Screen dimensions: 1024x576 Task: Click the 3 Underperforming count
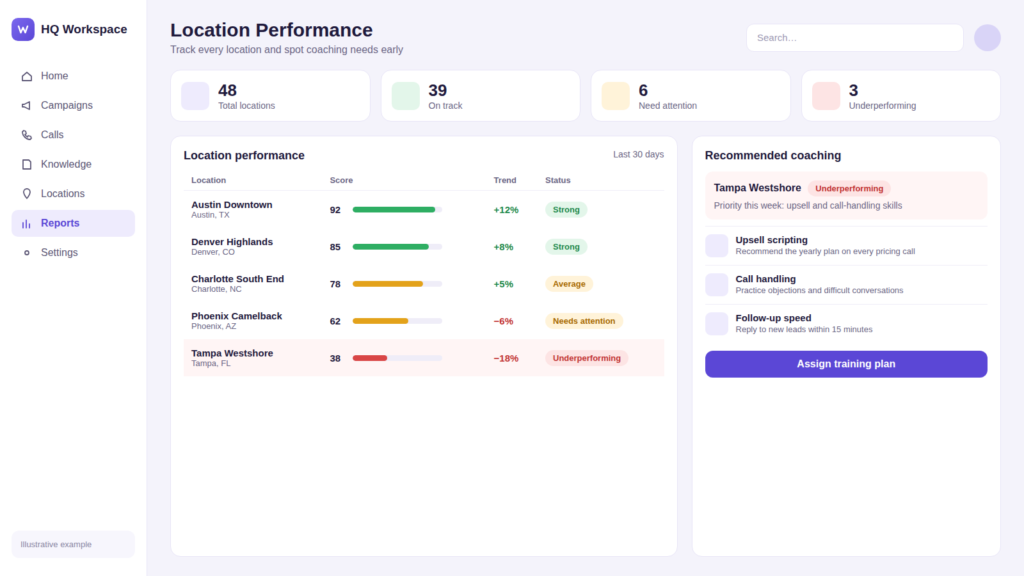coord(854,90)
